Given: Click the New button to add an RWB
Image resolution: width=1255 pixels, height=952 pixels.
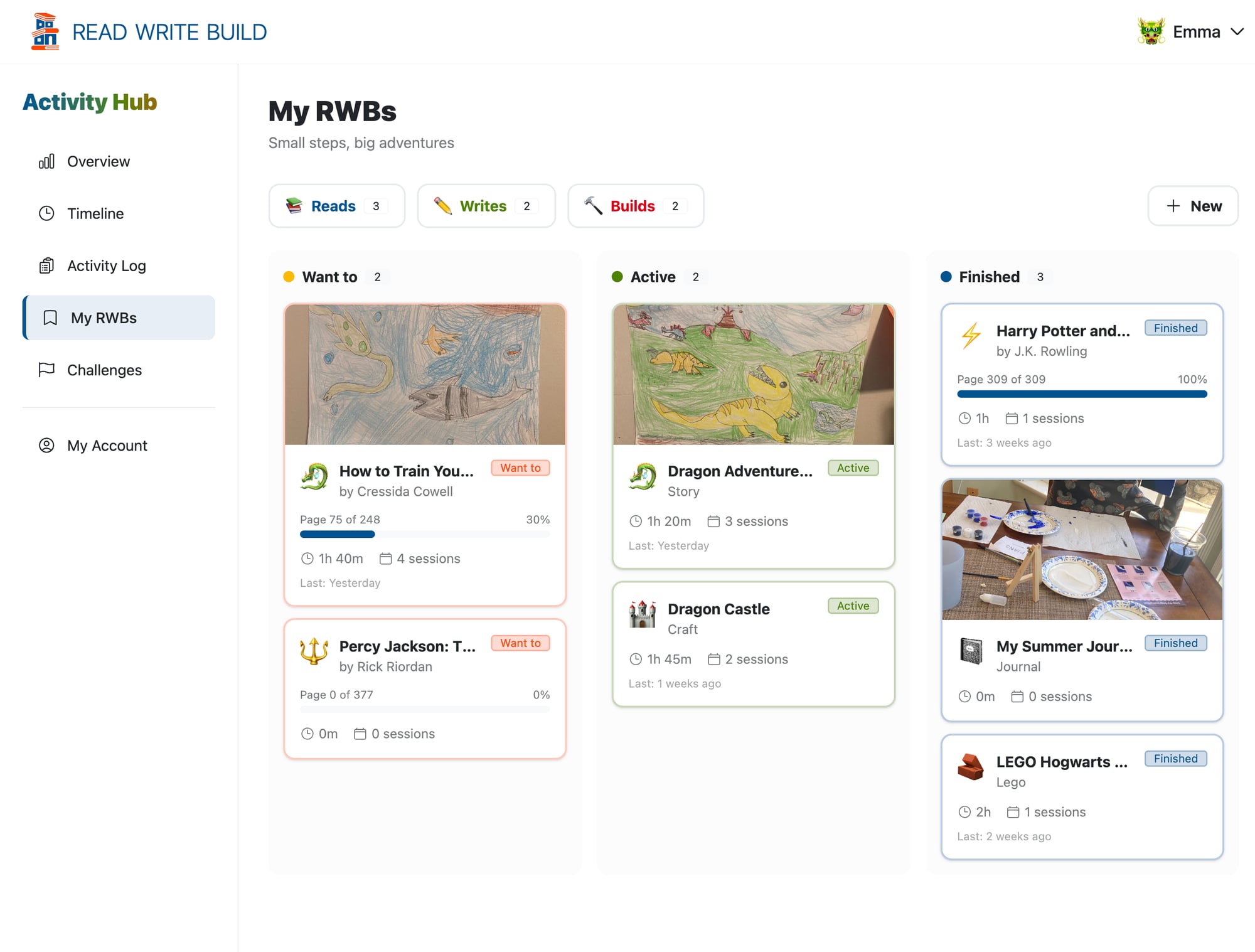Looking at the screenshot, I should [1192, 206].
